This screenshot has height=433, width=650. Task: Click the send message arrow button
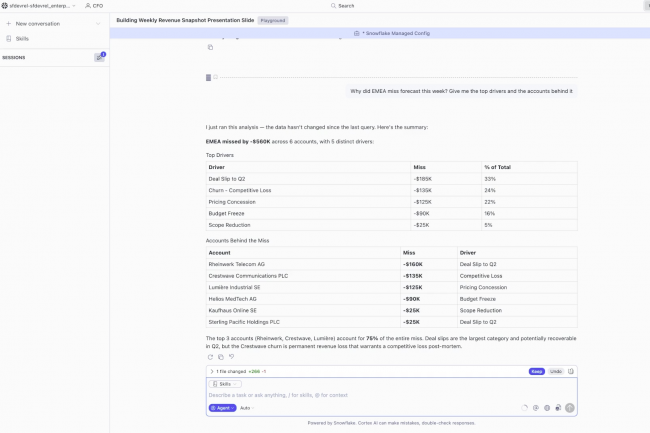tap(570, 408)
